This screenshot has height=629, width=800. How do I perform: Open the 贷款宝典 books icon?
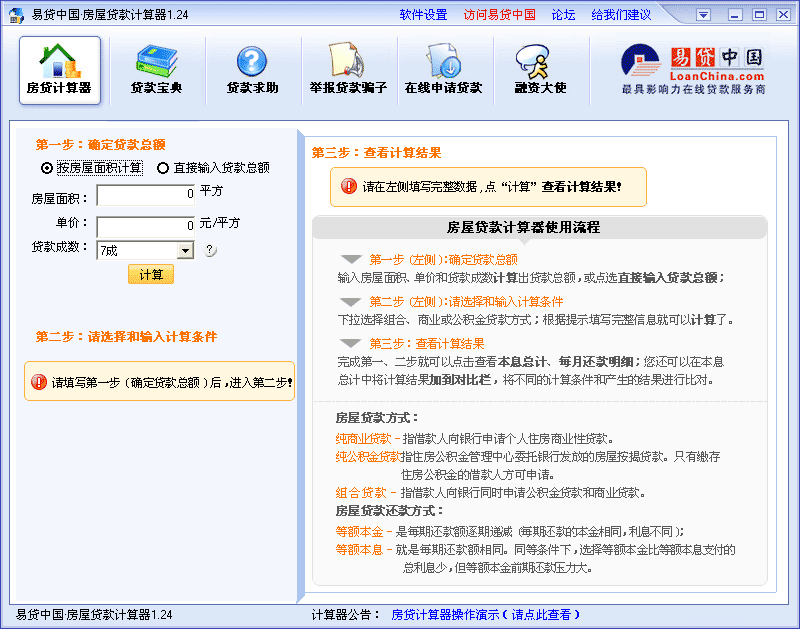(156, 70)
